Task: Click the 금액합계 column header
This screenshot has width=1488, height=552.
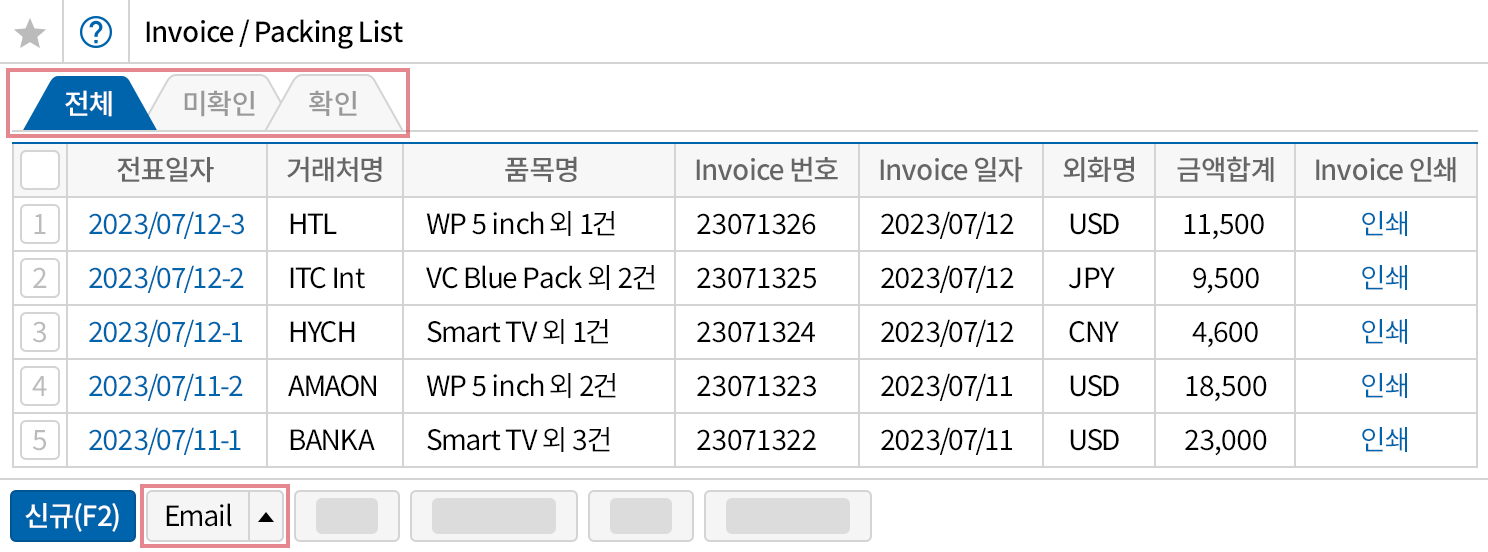Action: pyautogui.click(x=1226, y=171)
